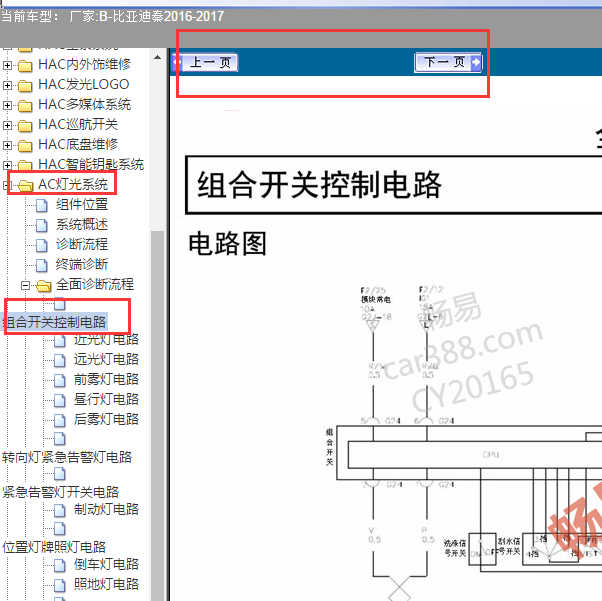Screen dimensions: 602x601
Task: Click the 组合开关控制电路 document heading
Action: 319,185
